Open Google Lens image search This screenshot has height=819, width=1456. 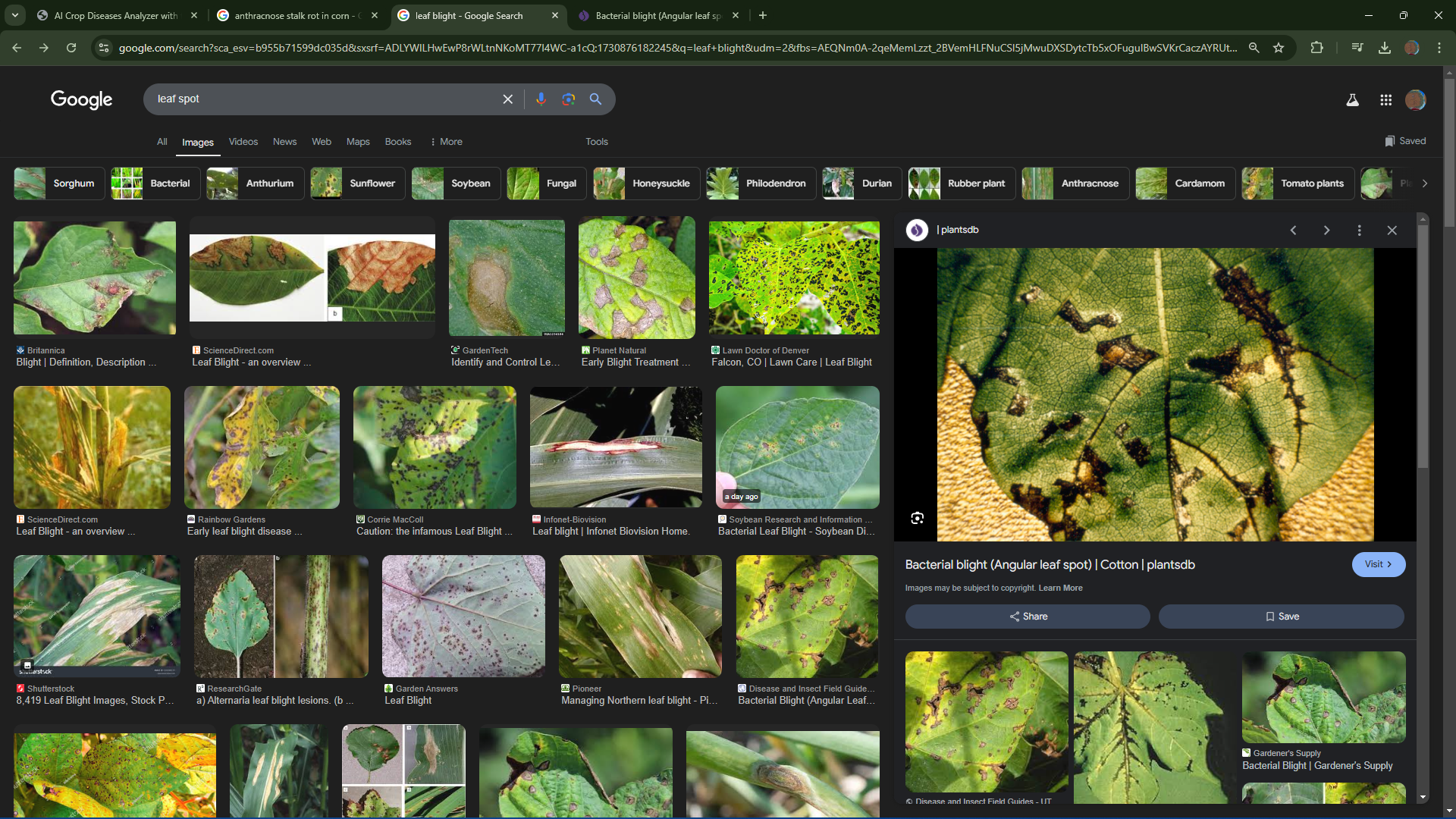[x=568, y=99]
